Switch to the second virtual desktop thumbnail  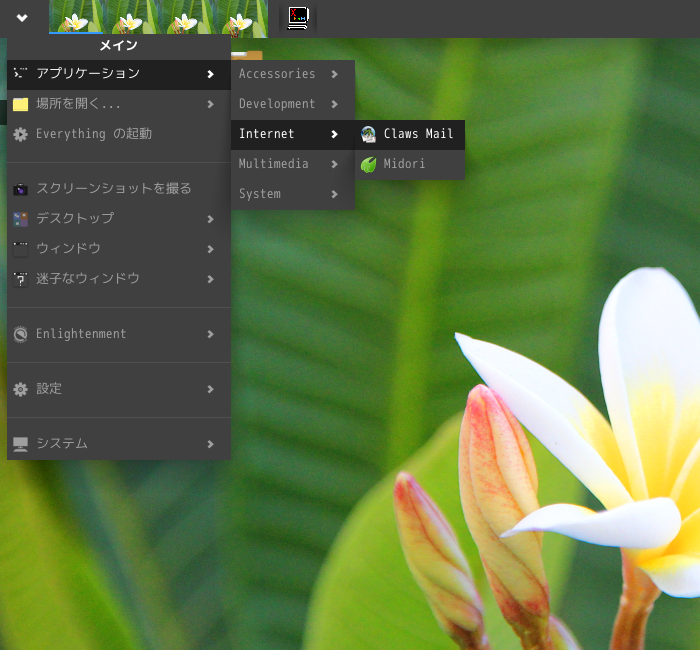[130, 17]
